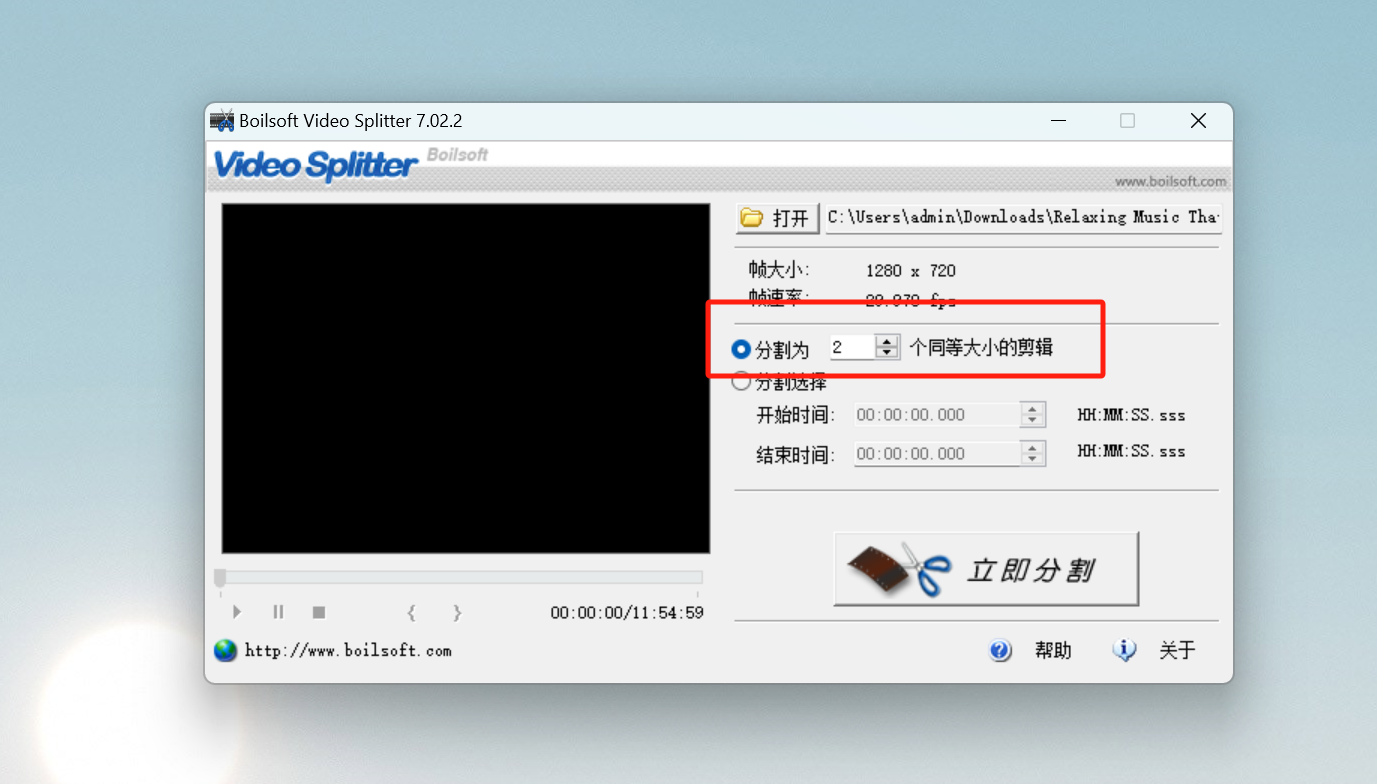This screenshot has width=1377, height=784.
Task: Click the 打开 open file button
Action: pos(777,218)
